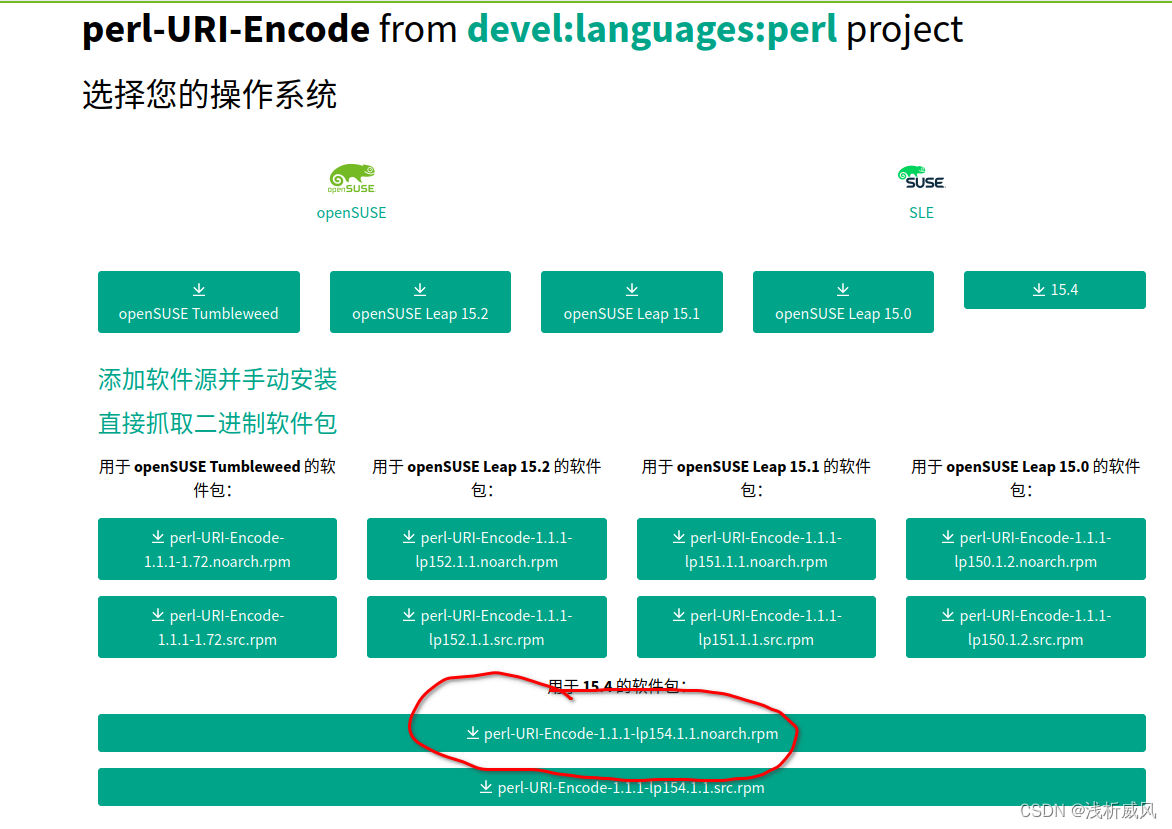Download perl-URI-Encode-1.1.1-lp154.1.1.src.rpm
The width and height of the screenshot is (1172, 829).
622,787
